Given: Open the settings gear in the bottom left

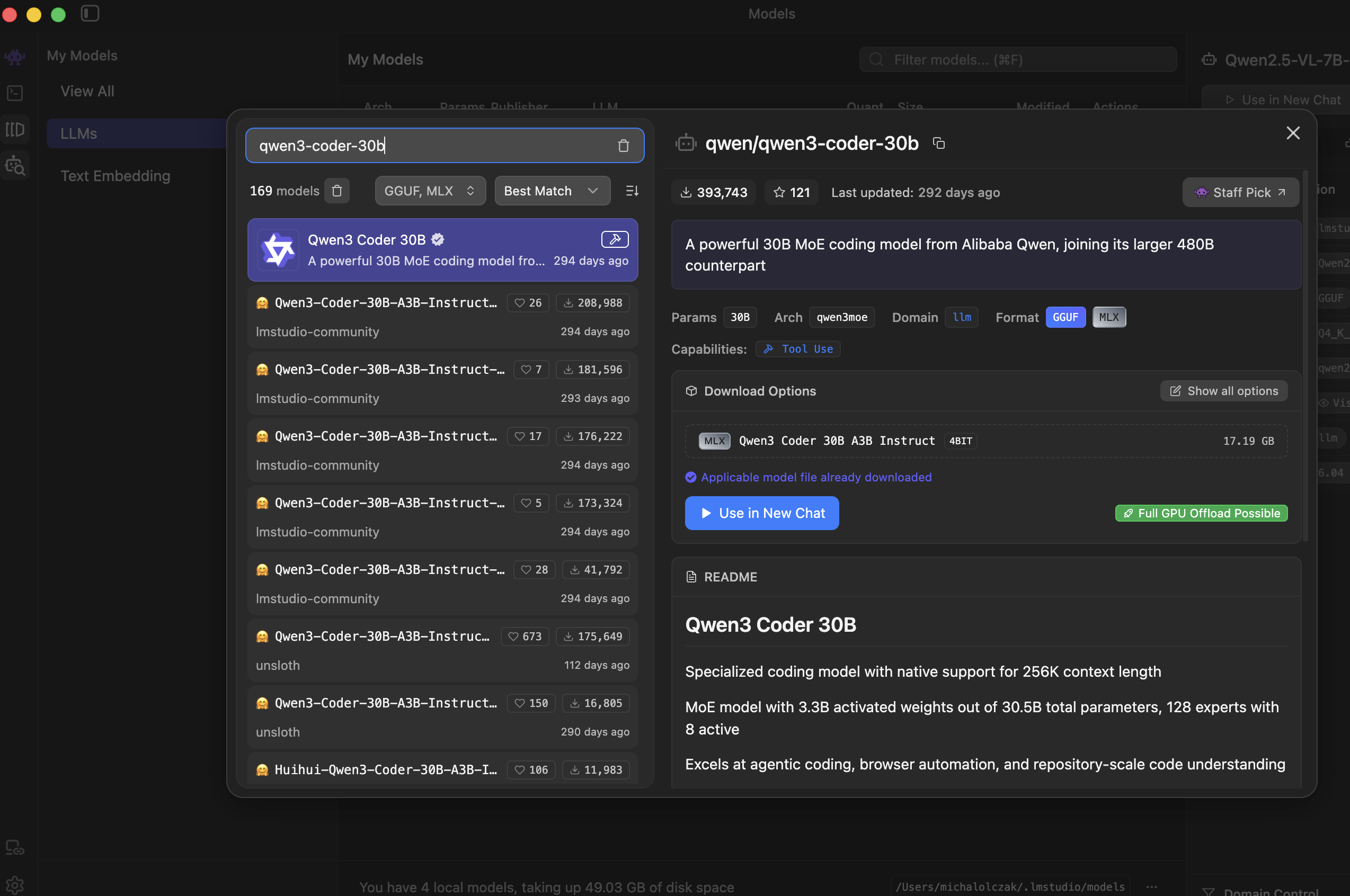Looking at the screenshot, I should [15, 885].
